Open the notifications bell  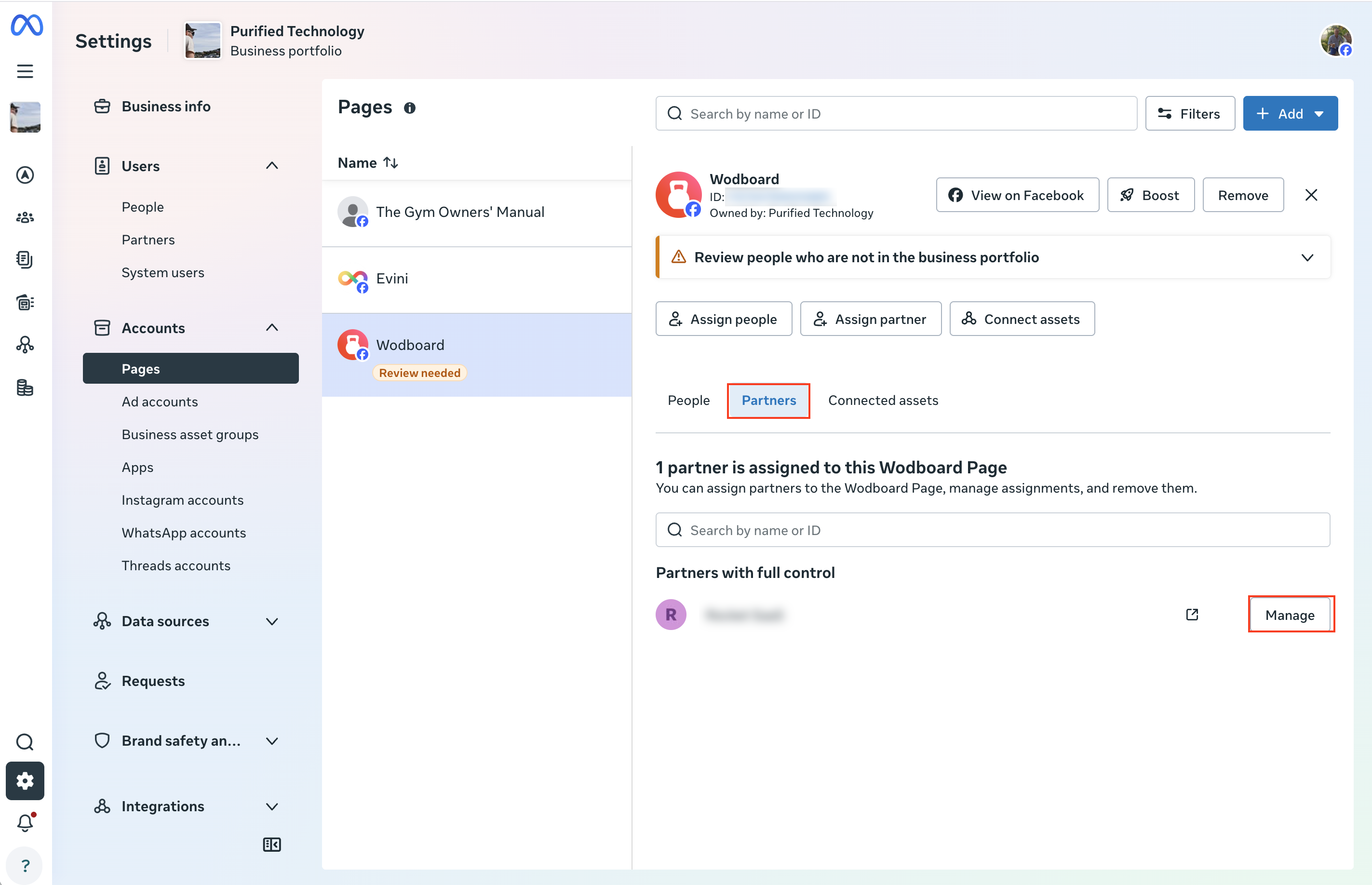25,823
